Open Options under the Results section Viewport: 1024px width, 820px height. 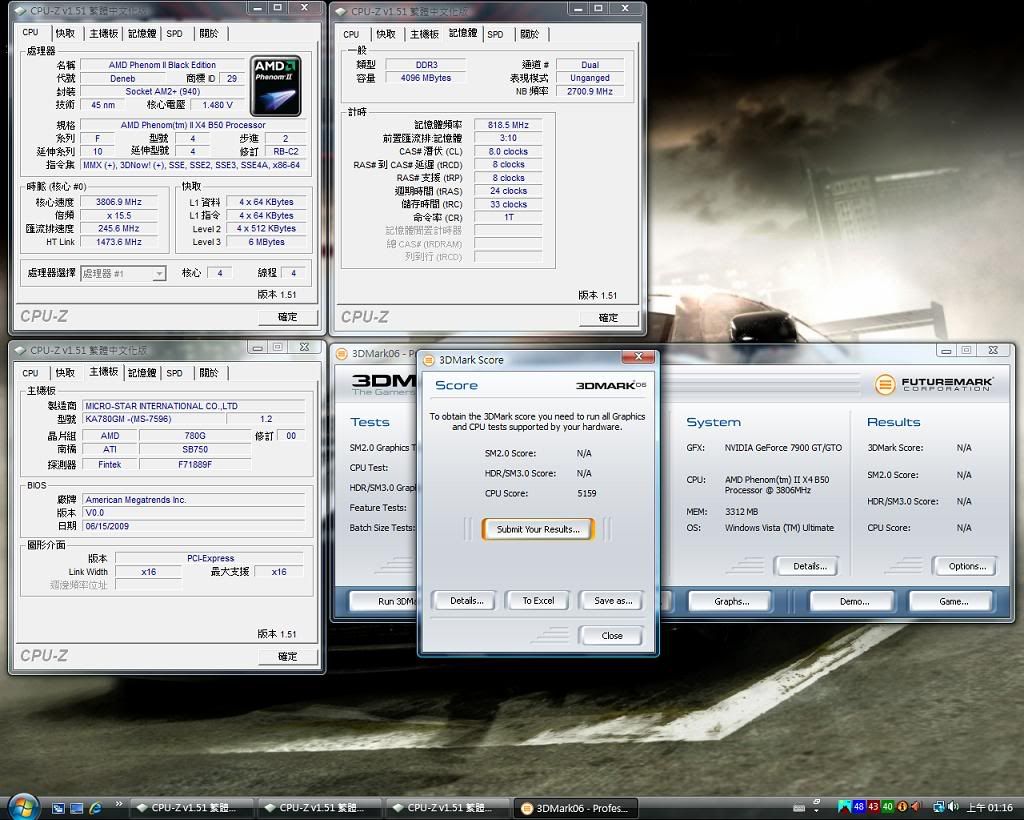click(x=966, y=566)
